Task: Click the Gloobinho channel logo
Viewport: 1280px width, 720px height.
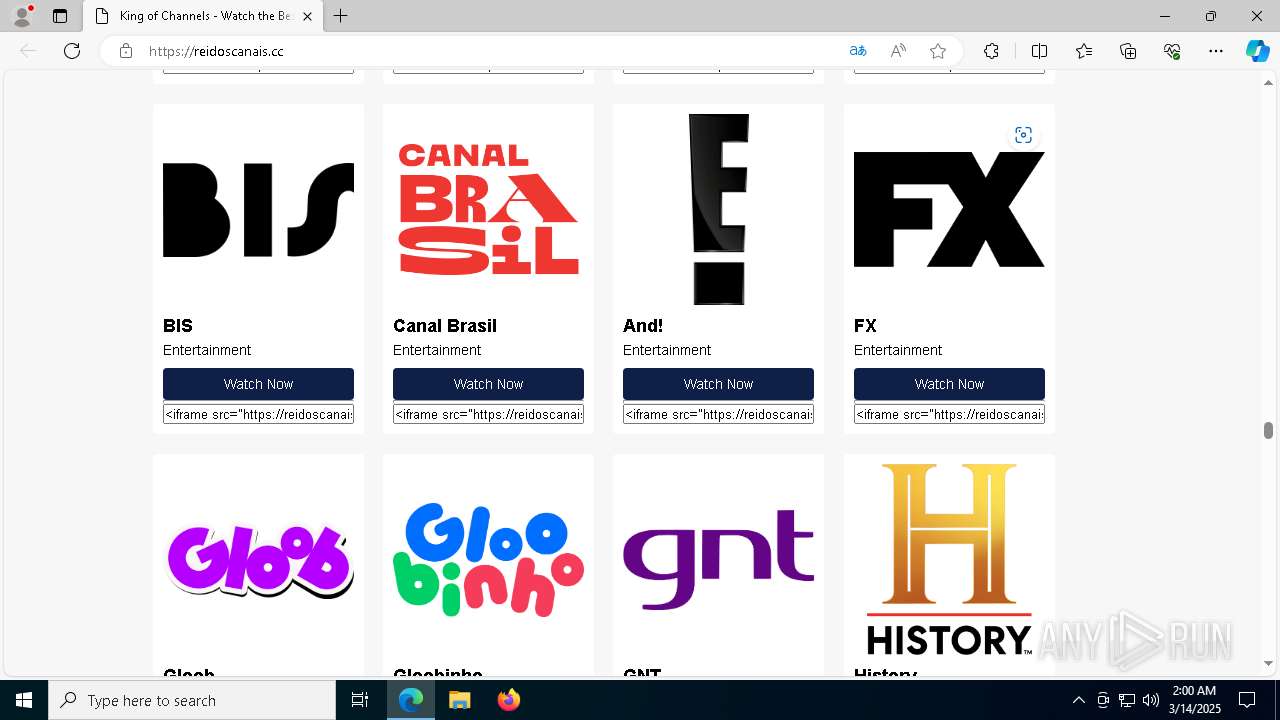Action: point(488,560)
